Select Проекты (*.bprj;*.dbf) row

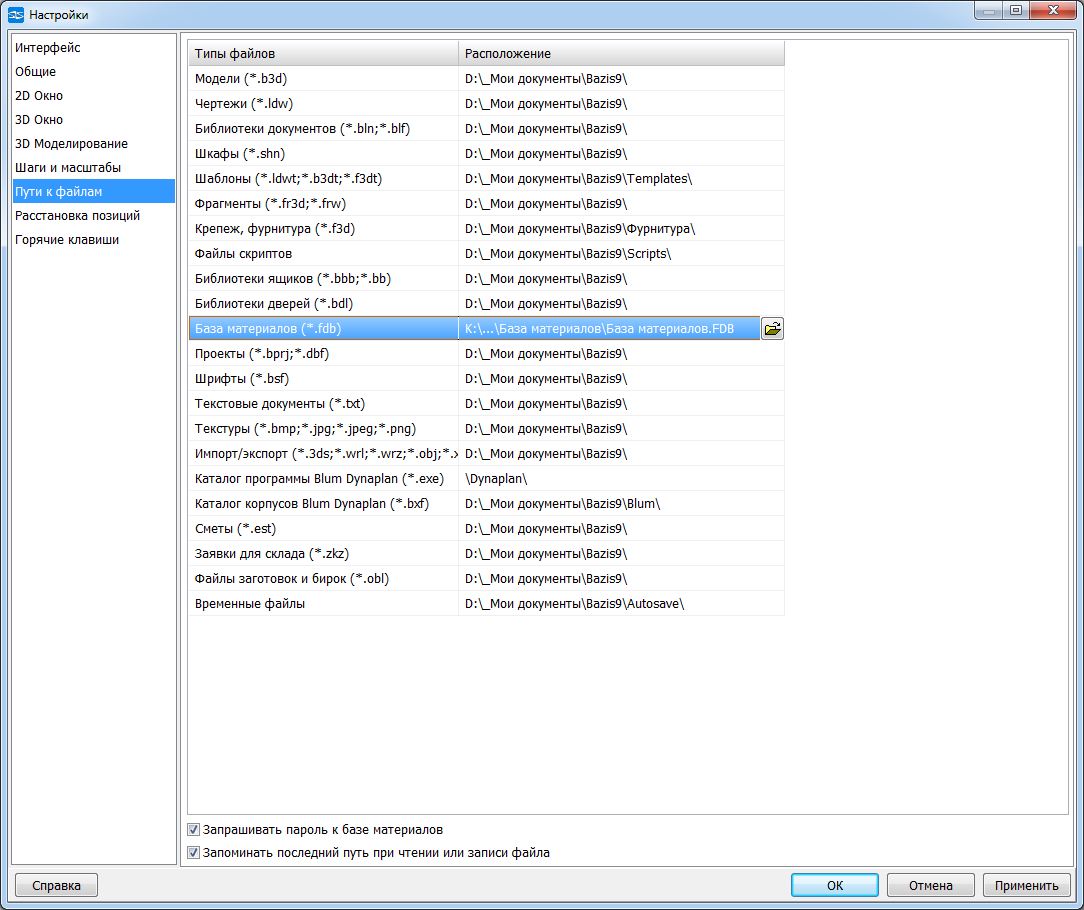tap(486, 353)
